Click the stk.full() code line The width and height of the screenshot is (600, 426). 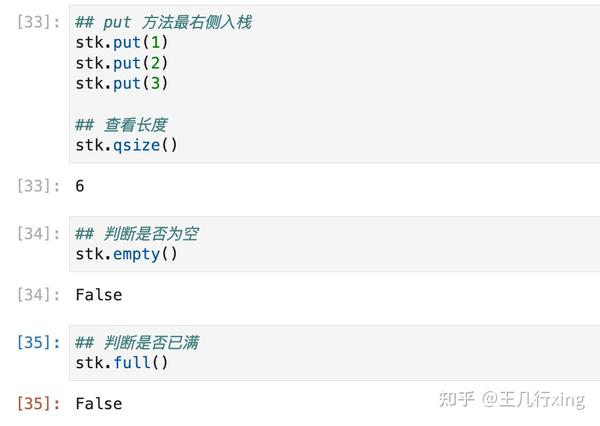click(122, 363)
